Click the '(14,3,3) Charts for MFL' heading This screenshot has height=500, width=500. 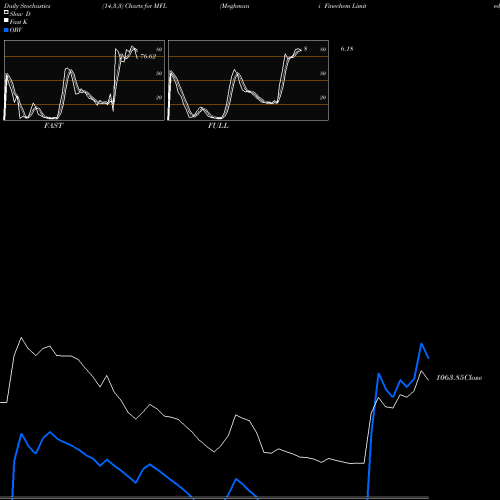(134, 6)
